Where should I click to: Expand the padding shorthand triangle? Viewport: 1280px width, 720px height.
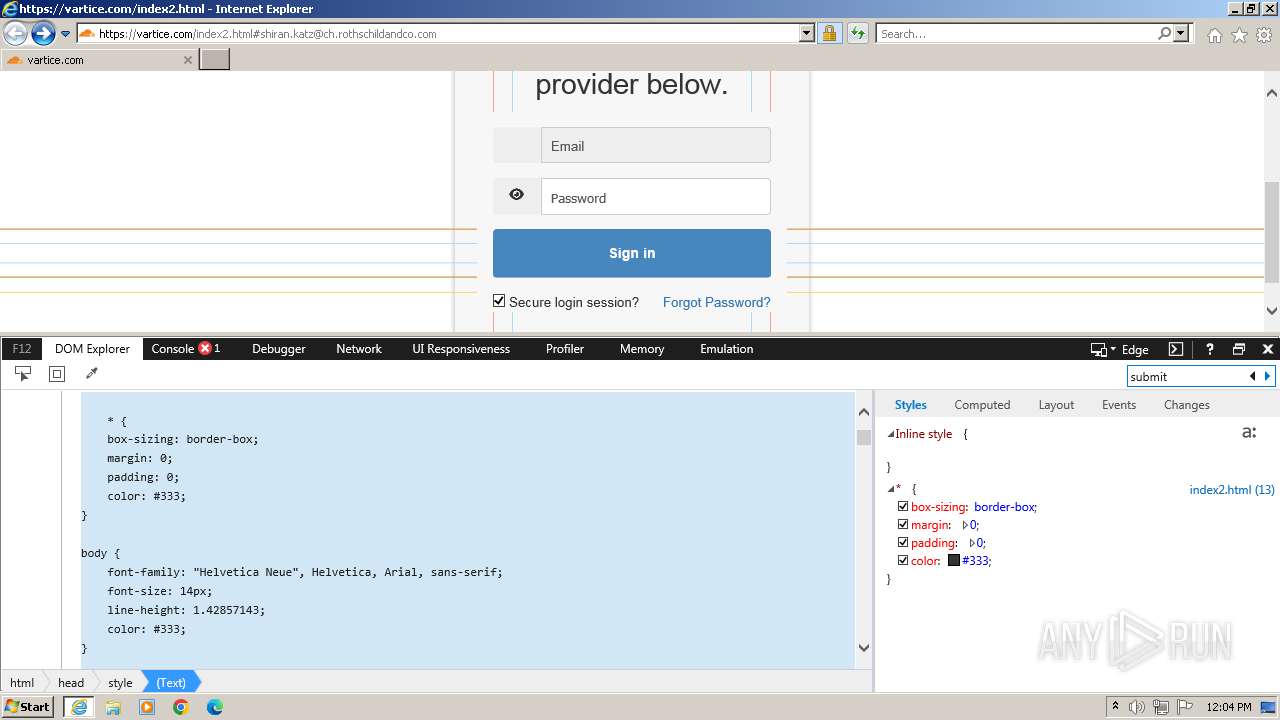pos(973,543)
